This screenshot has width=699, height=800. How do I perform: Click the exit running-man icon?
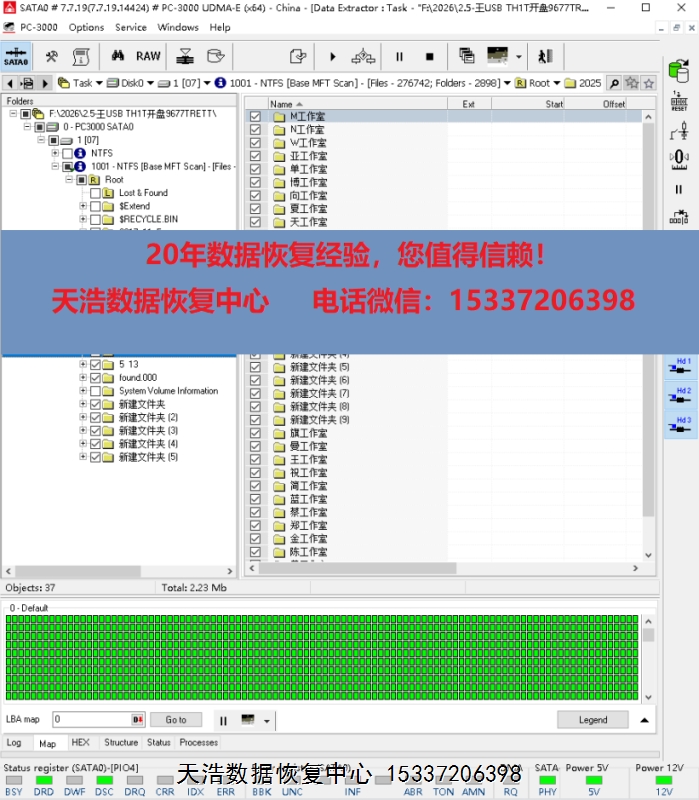(x=545, y=57)
